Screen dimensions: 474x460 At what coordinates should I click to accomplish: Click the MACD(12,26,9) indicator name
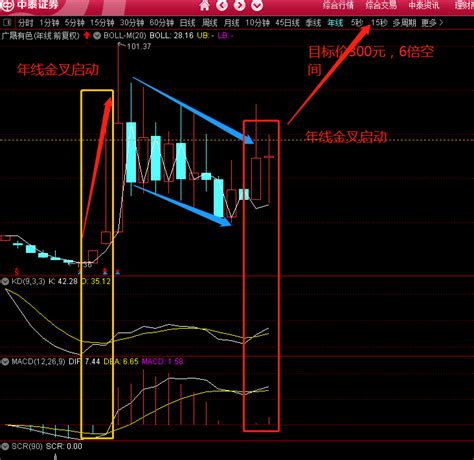(38, 362)
